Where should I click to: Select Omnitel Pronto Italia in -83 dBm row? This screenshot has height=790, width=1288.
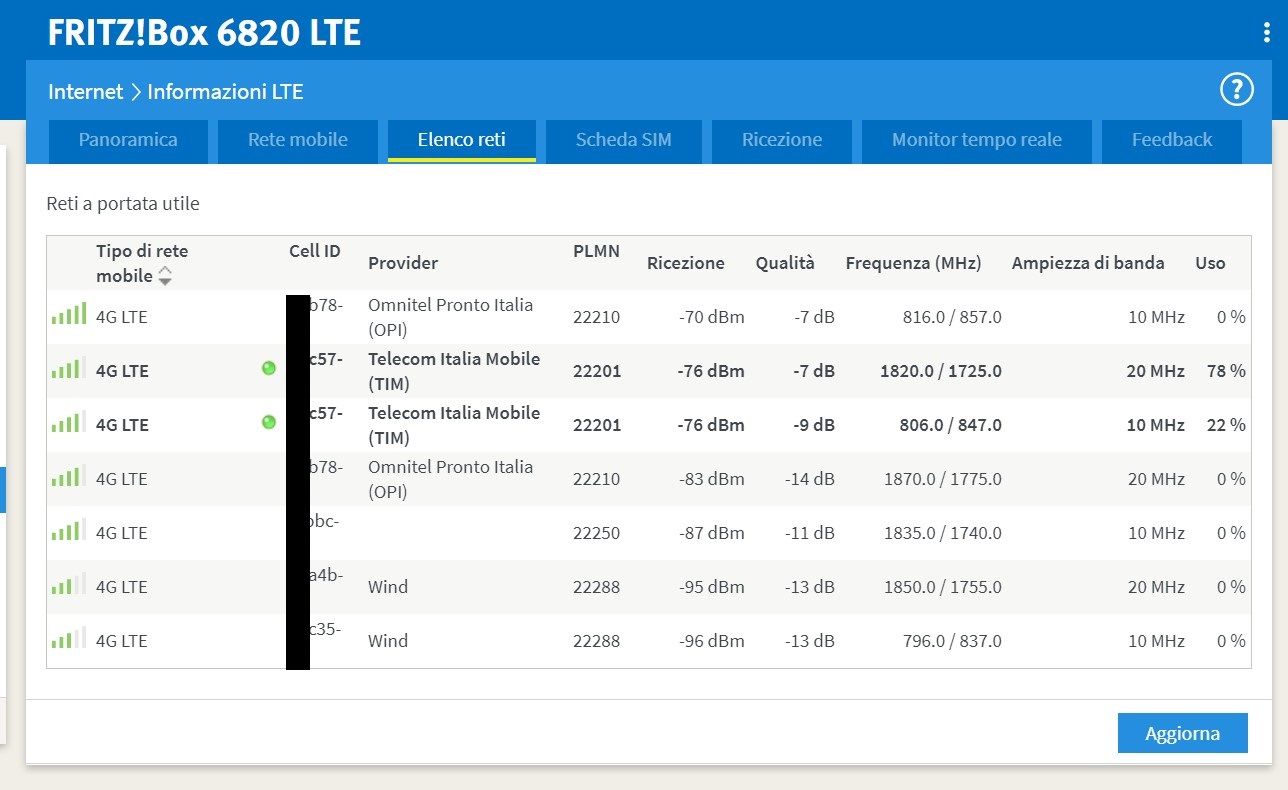451,479
